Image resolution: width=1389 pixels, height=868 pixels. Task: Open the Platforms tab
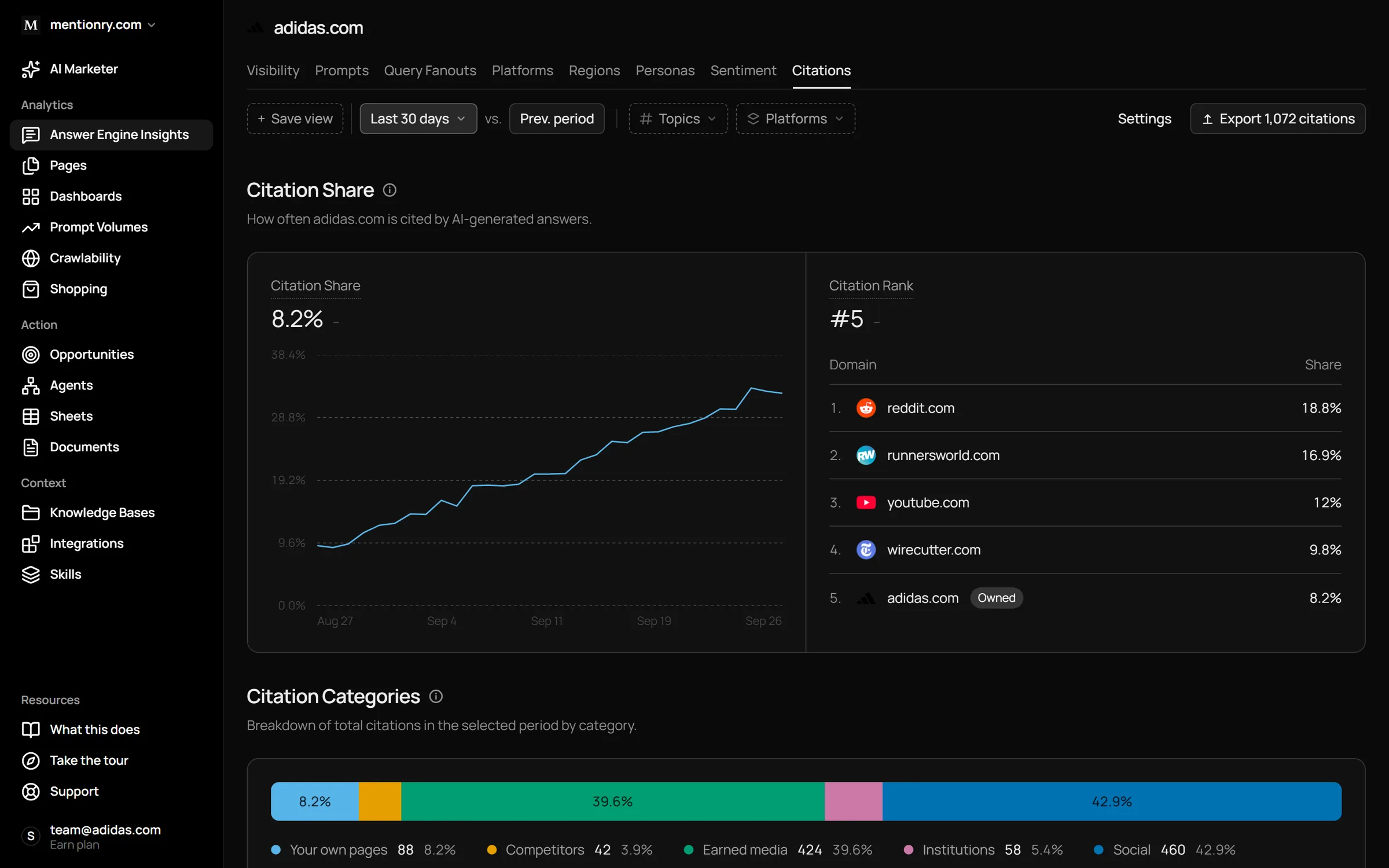tap(522, 71)
